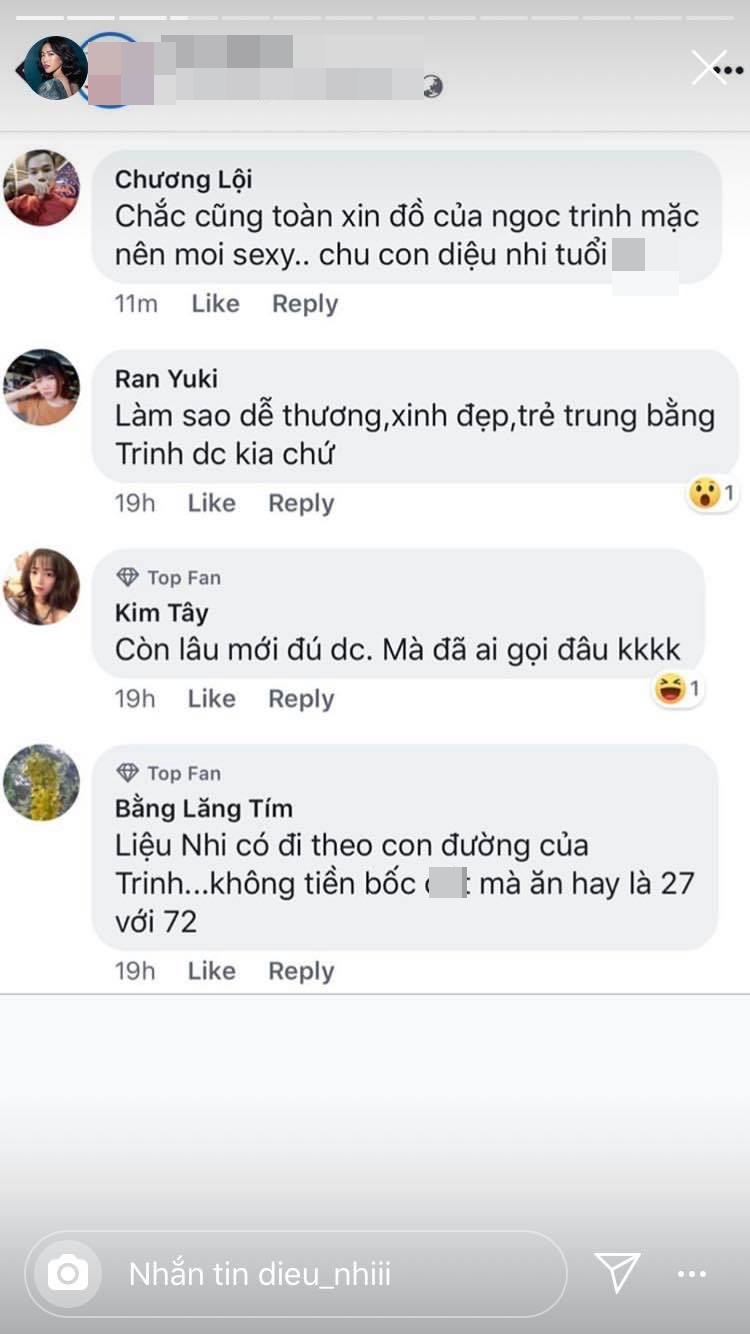The height and width of the screenshot is (1334, 750).
Task: Like Kim Tây's comment
Action: pyautogui.click(x=211, y=698)
